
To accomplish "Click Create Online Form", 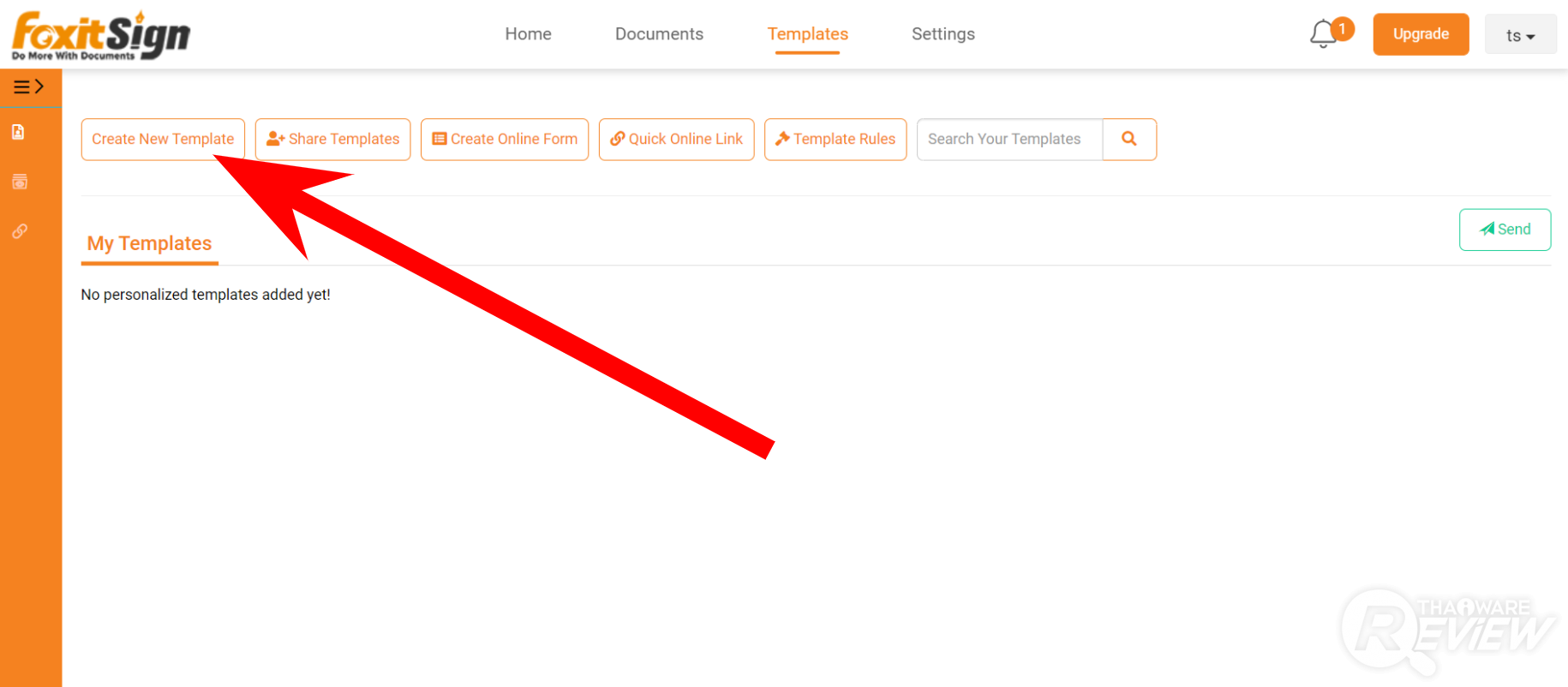I will [x=505, y=140].
